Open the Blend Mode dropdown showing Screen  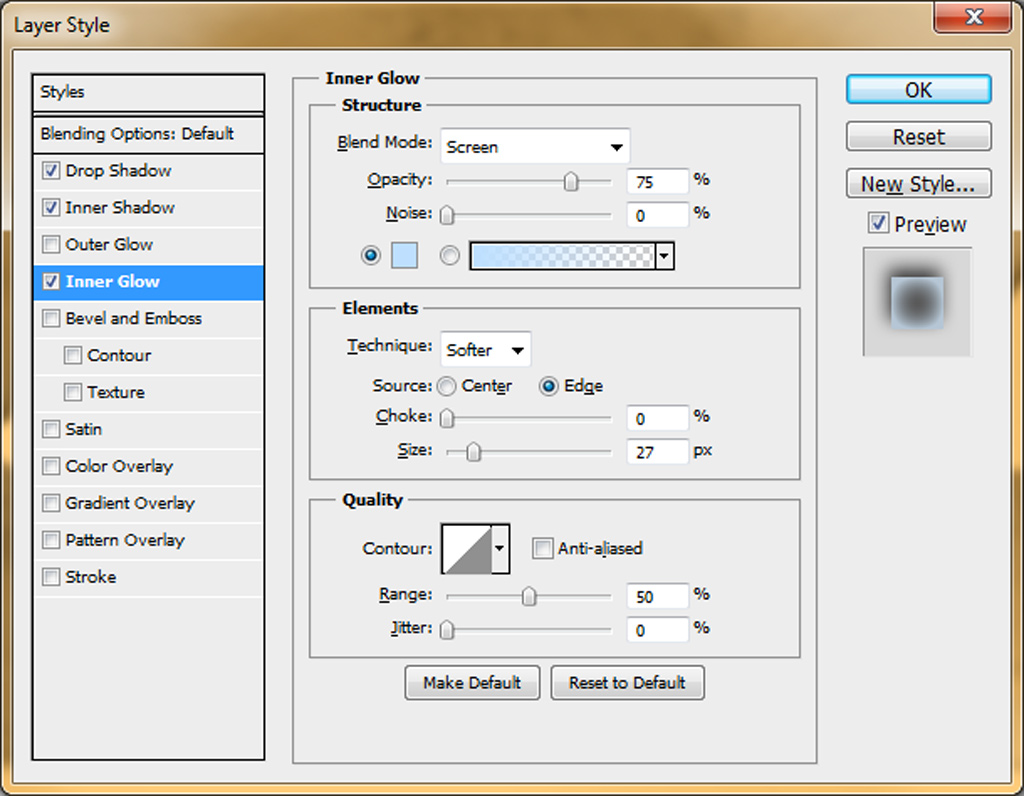click(x=536, y=147)
